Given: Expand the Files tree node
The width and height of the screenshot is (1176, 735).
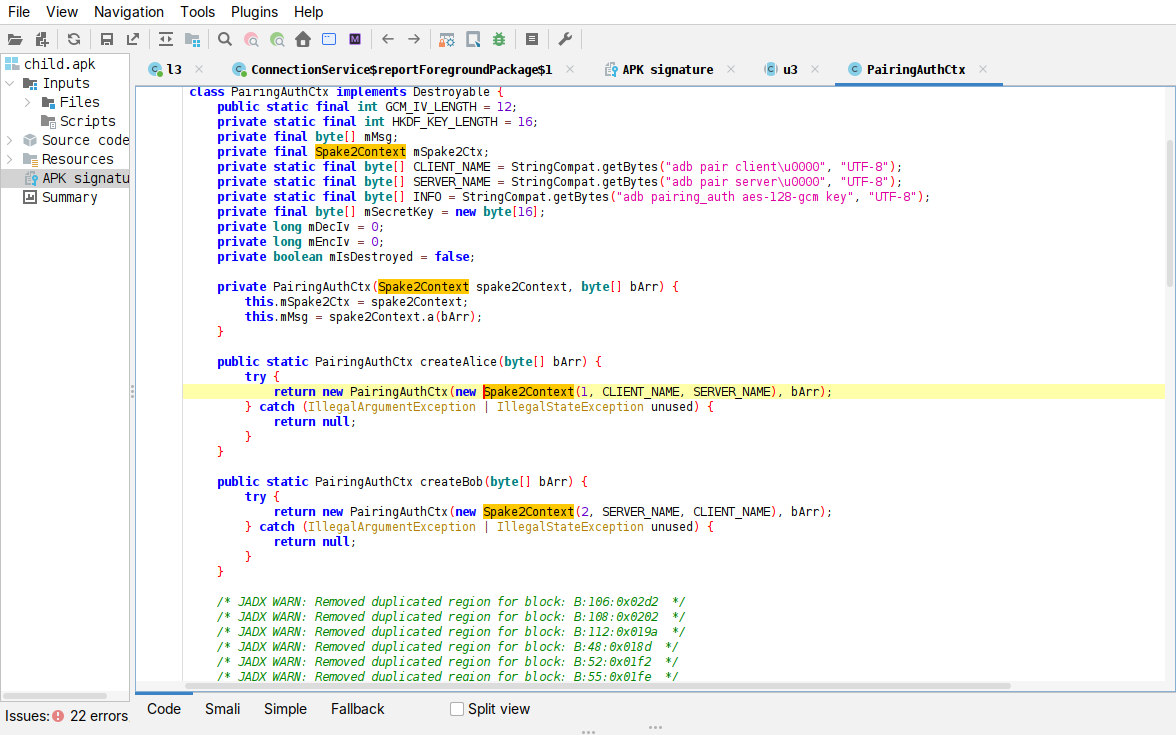Looking at the screenshot, I should point(28,102).
